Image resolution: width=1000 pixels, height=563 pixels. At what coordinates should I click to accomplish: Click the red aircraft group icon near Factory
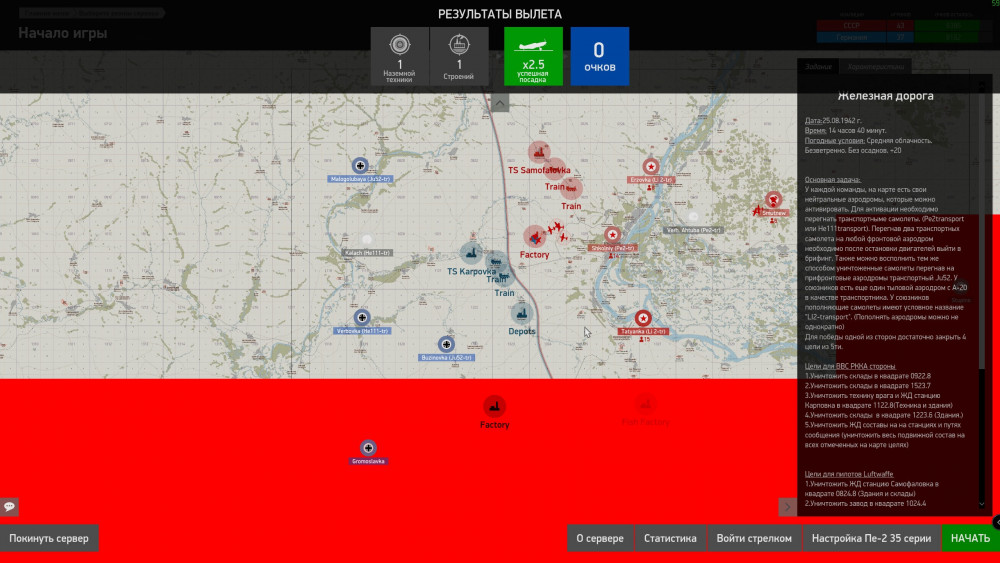557,231
